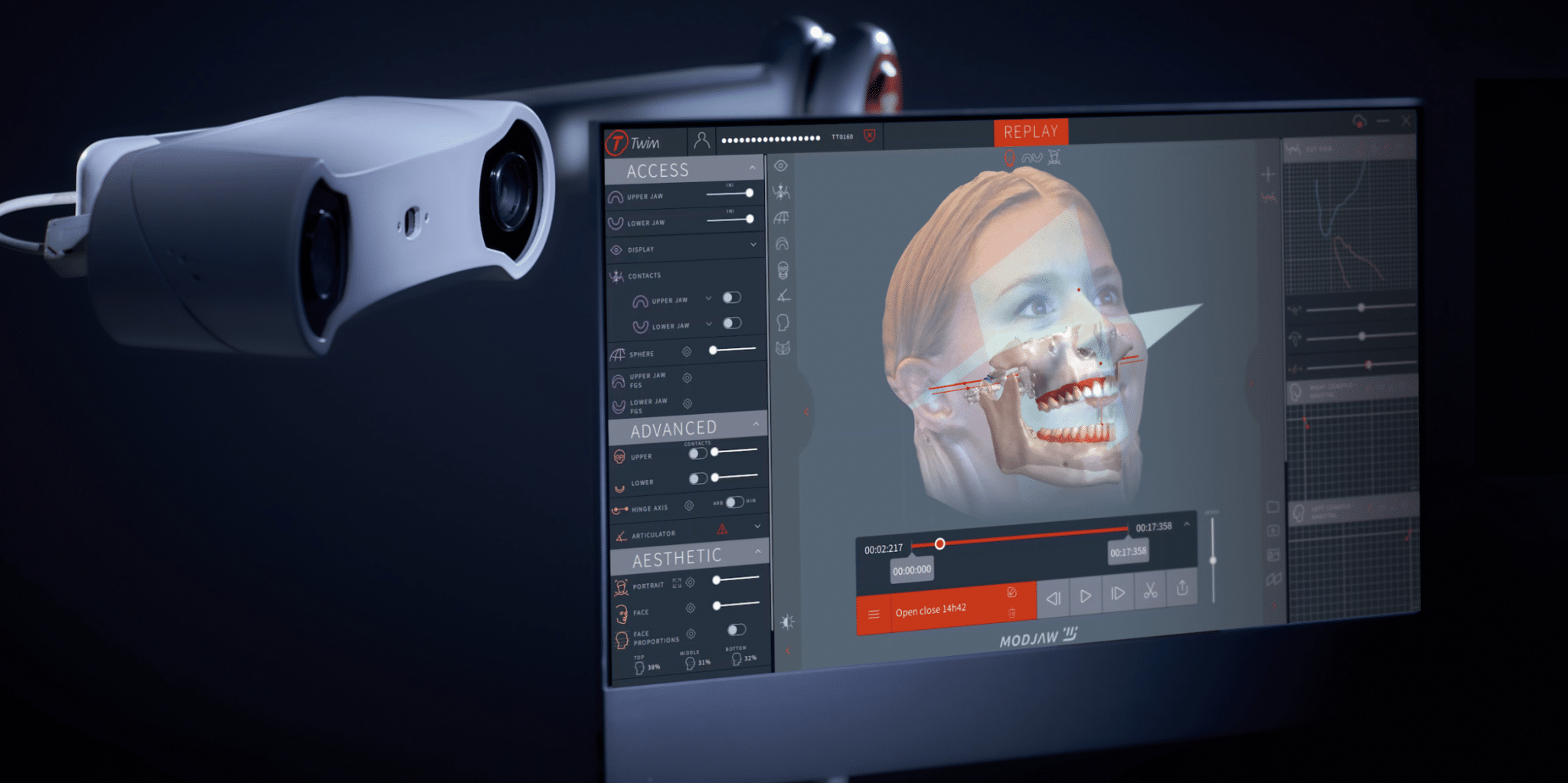This screenshot has width=1568, height=783.
Task: Click the timeline playhead handle
Action: (939, 543)
